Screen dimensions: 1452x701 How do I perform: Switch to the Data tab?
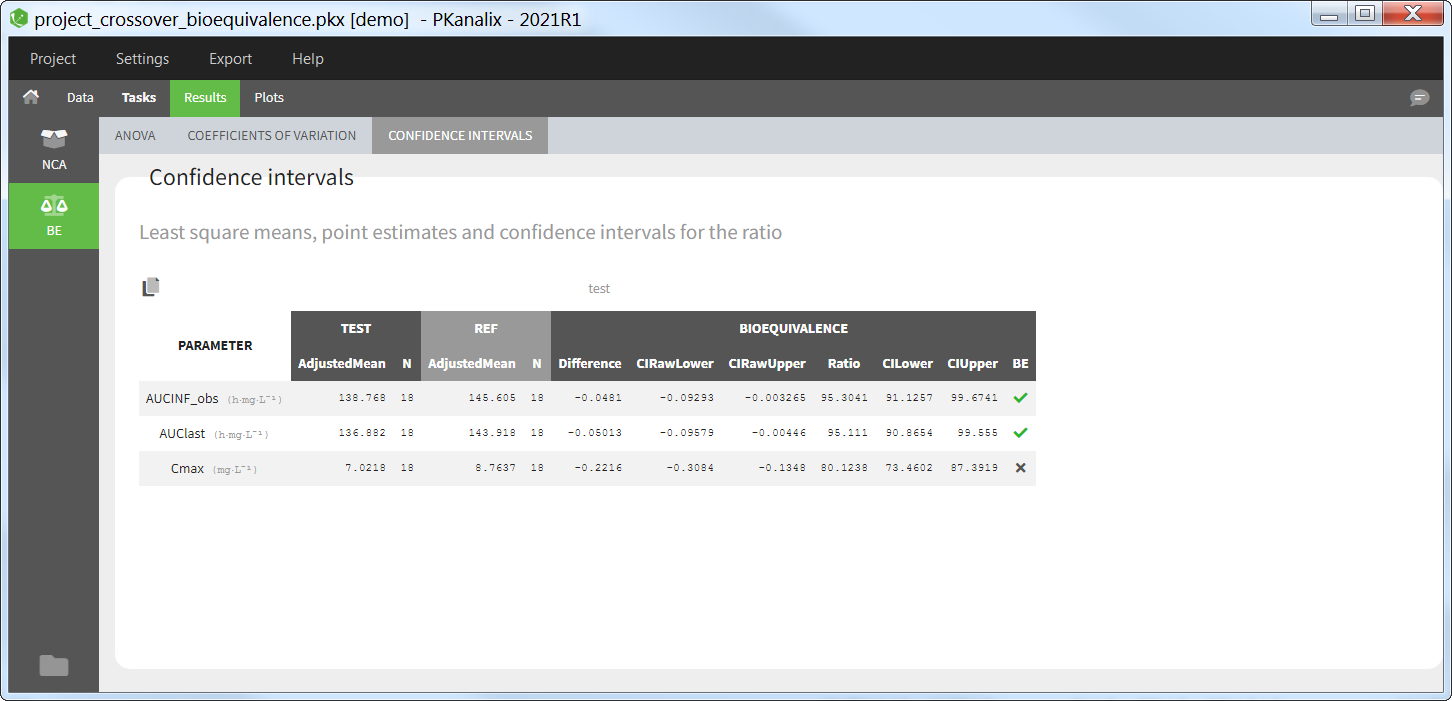(80, 98)
